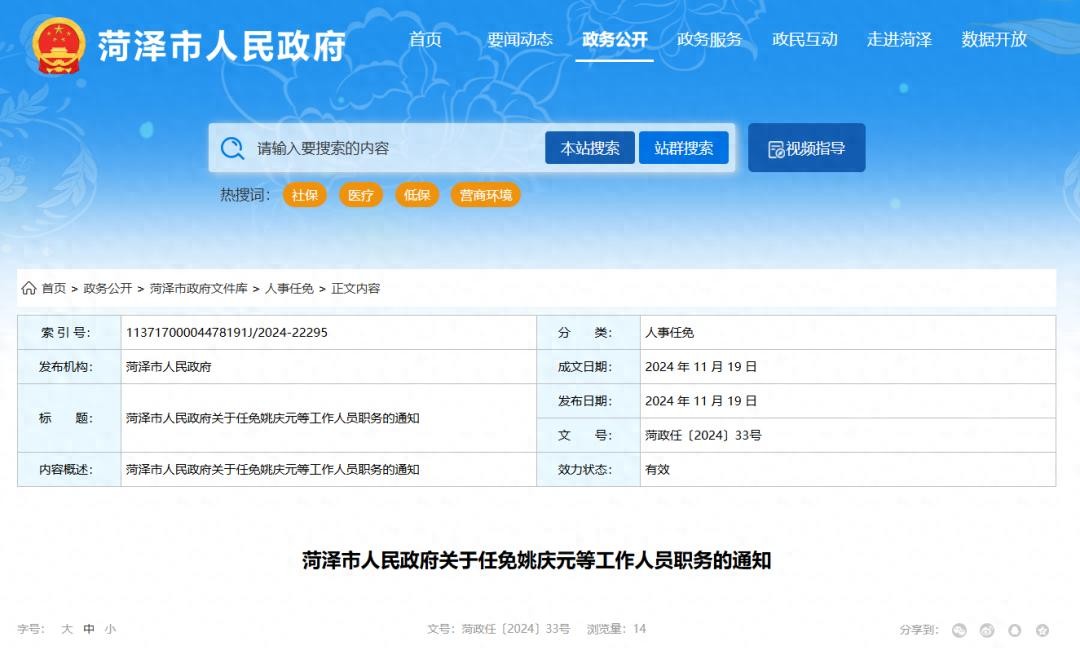Set font size to 小 (small)
1080x659 pixels.
[x=110, y=629]
